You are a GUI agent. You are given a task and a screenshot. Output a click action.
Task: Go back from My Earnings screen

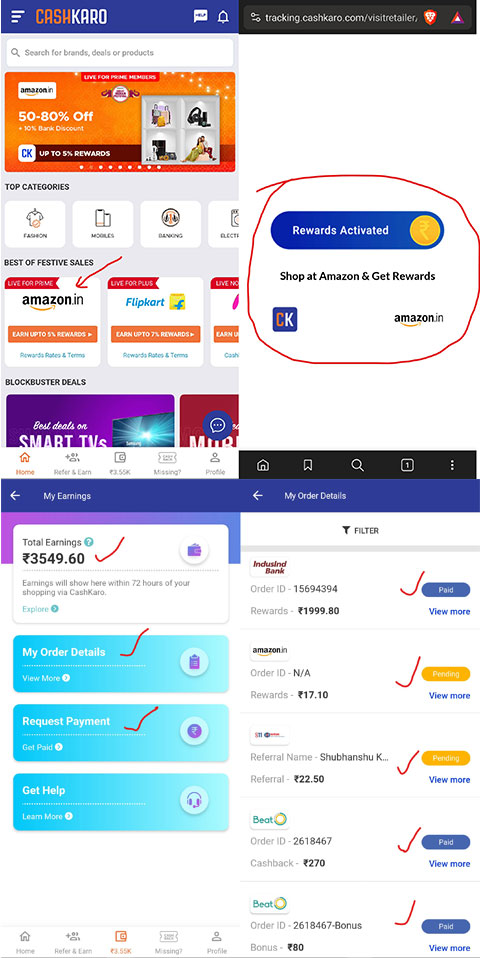[15, 495]
